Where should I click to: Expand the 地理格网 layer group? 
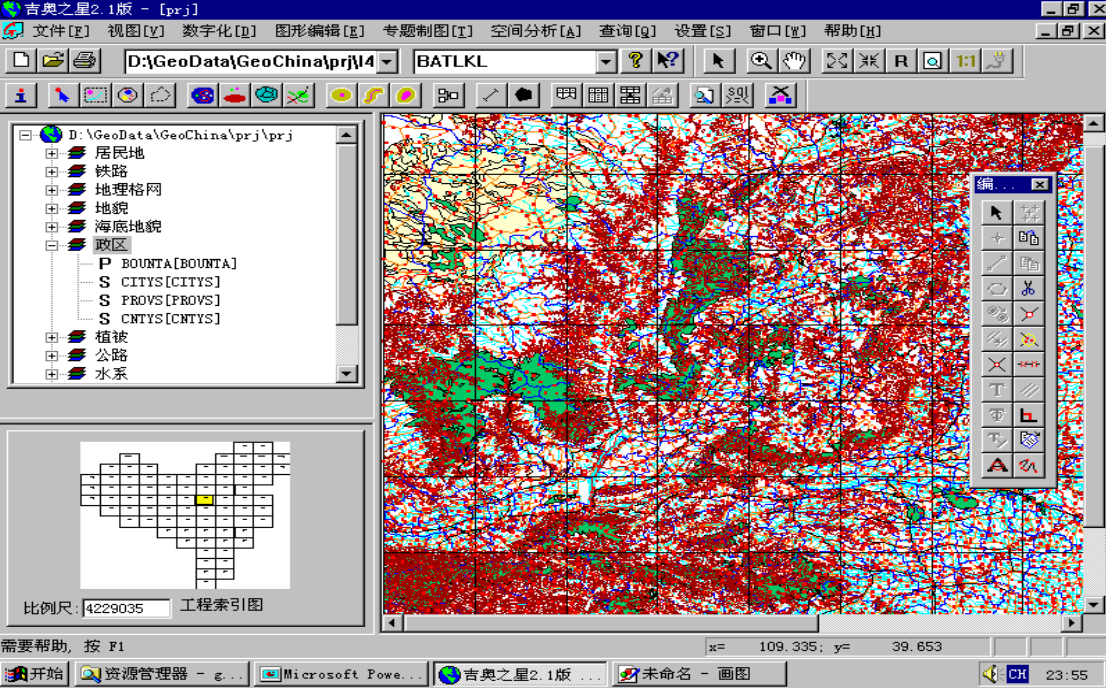point(51,190)
